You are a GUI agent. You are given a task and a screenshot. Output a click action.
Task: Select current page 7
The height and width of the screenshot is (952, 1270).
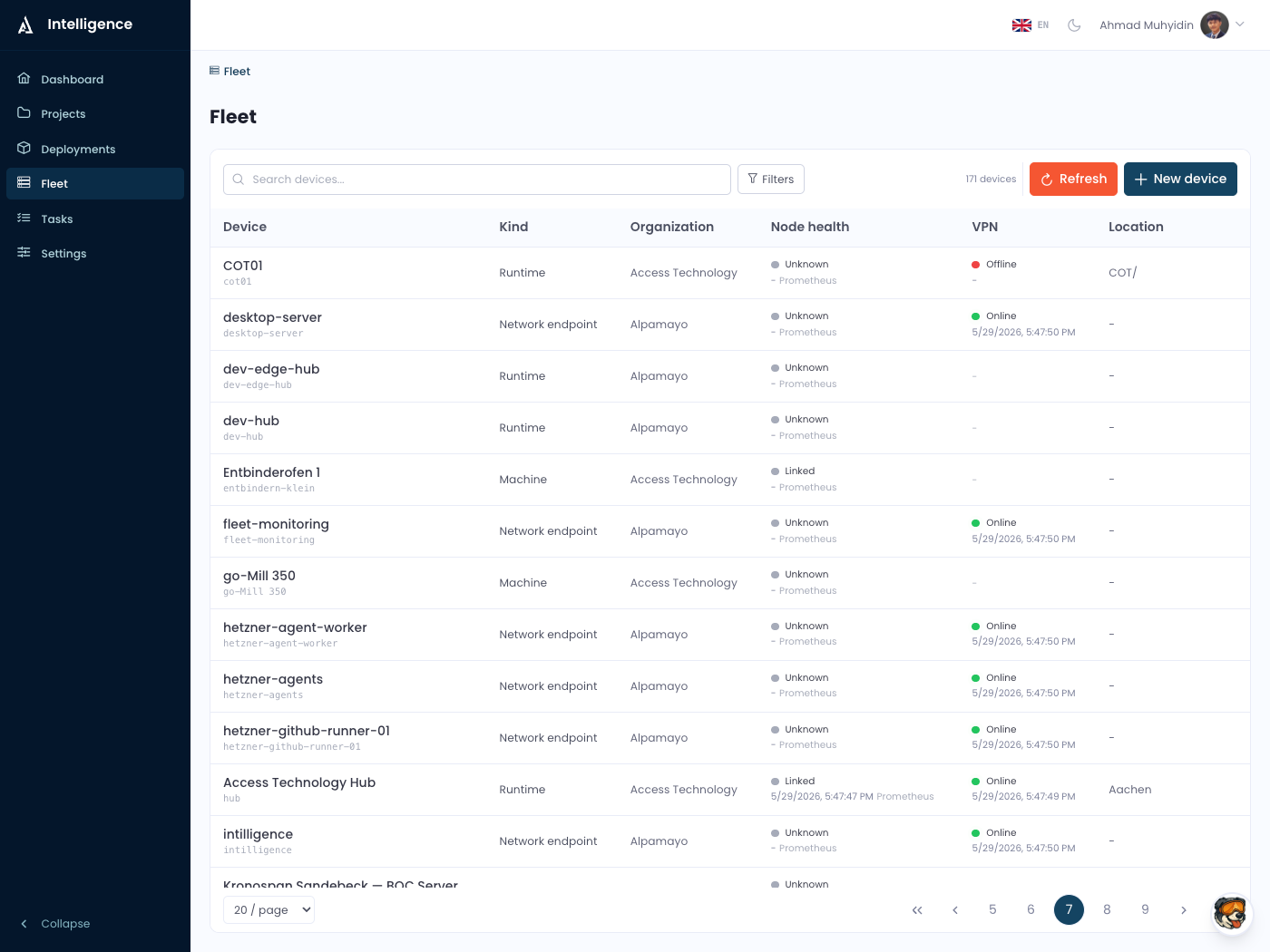point(1069,909)
